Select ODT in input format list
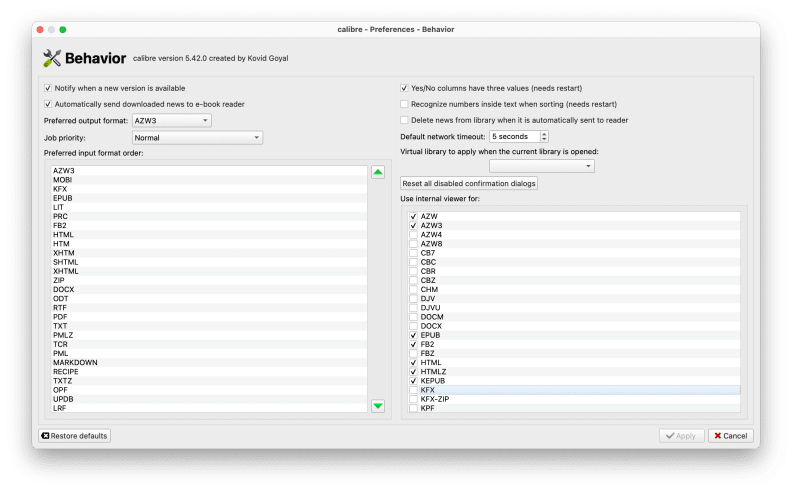The width and height of the screenshot is (792, 491). click(x=209, y=299)
